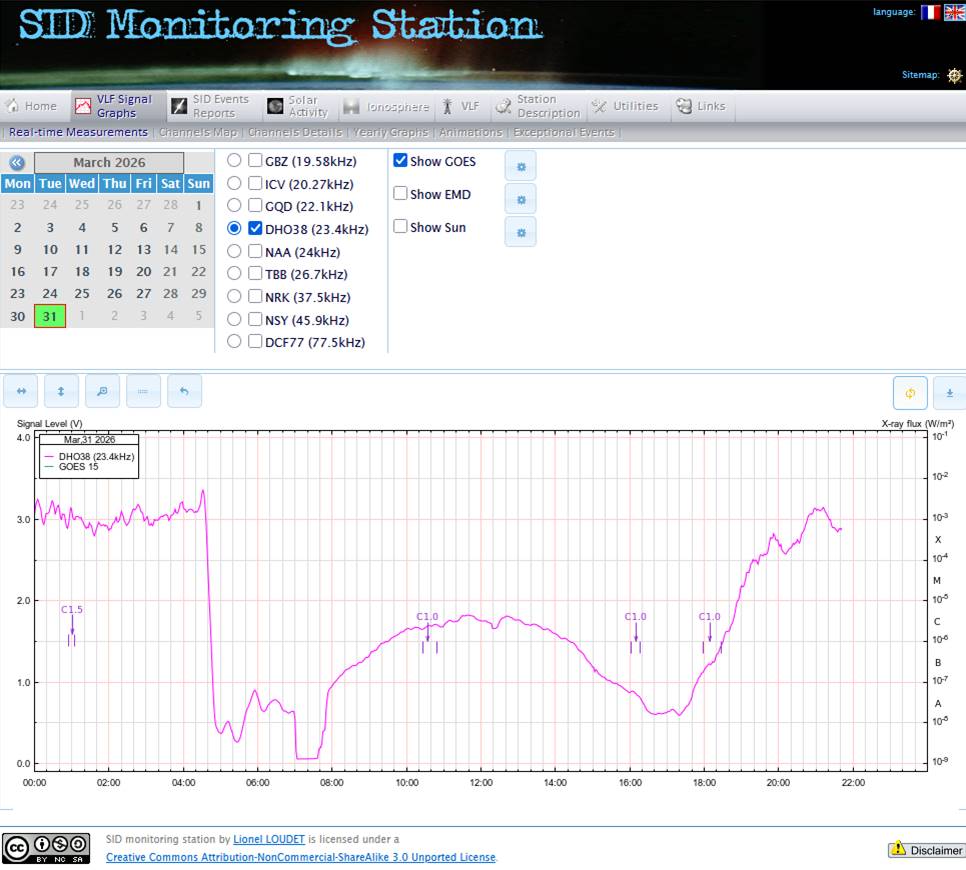Open settings gear next to Show GOES
This screenshot has height=870, width=966.
pos(520,166)
